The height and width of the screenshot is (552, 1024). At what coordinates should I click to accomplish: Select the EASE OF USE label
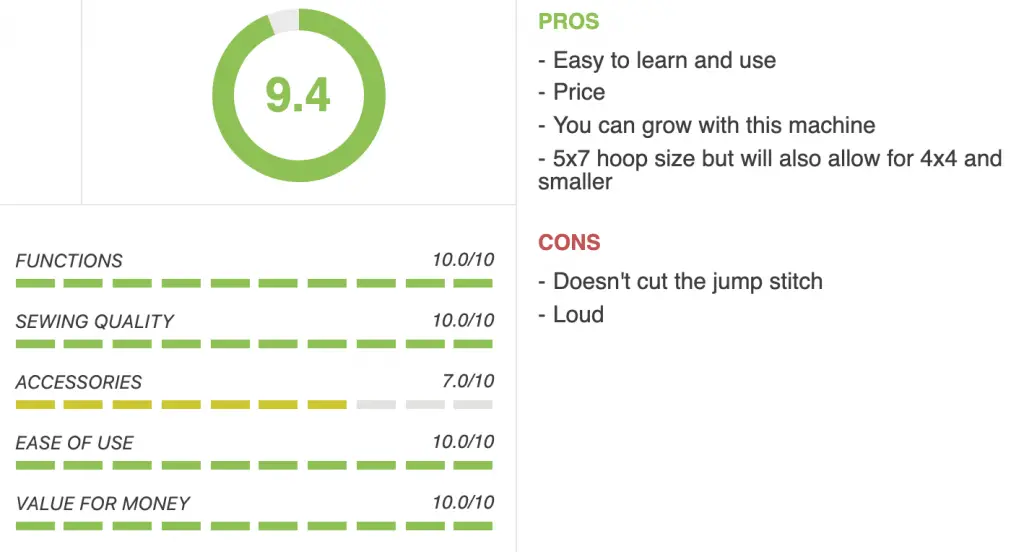74,443
